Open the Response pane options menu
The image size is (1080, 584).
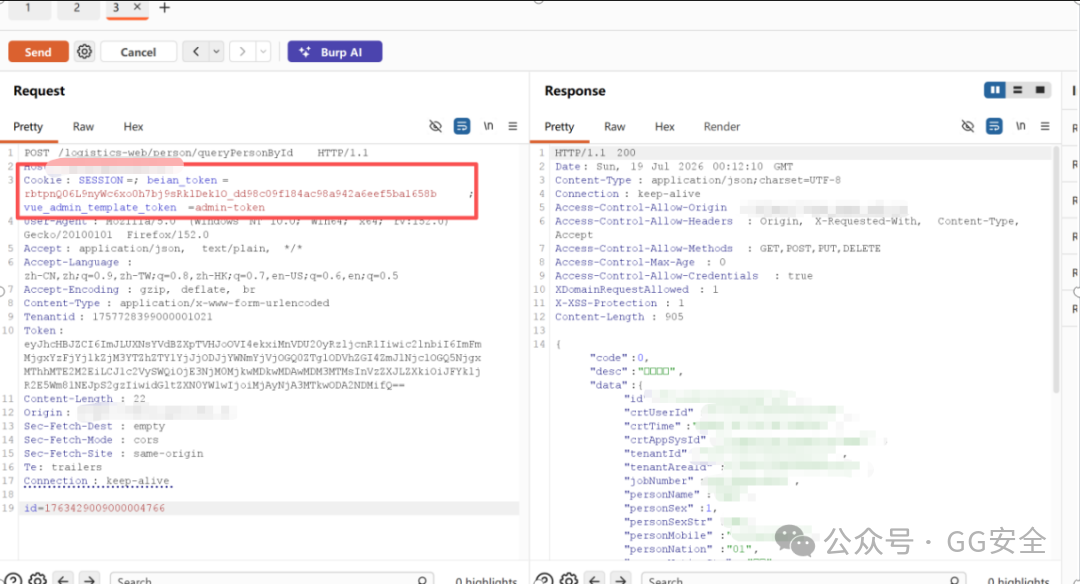coord(1046,126)
